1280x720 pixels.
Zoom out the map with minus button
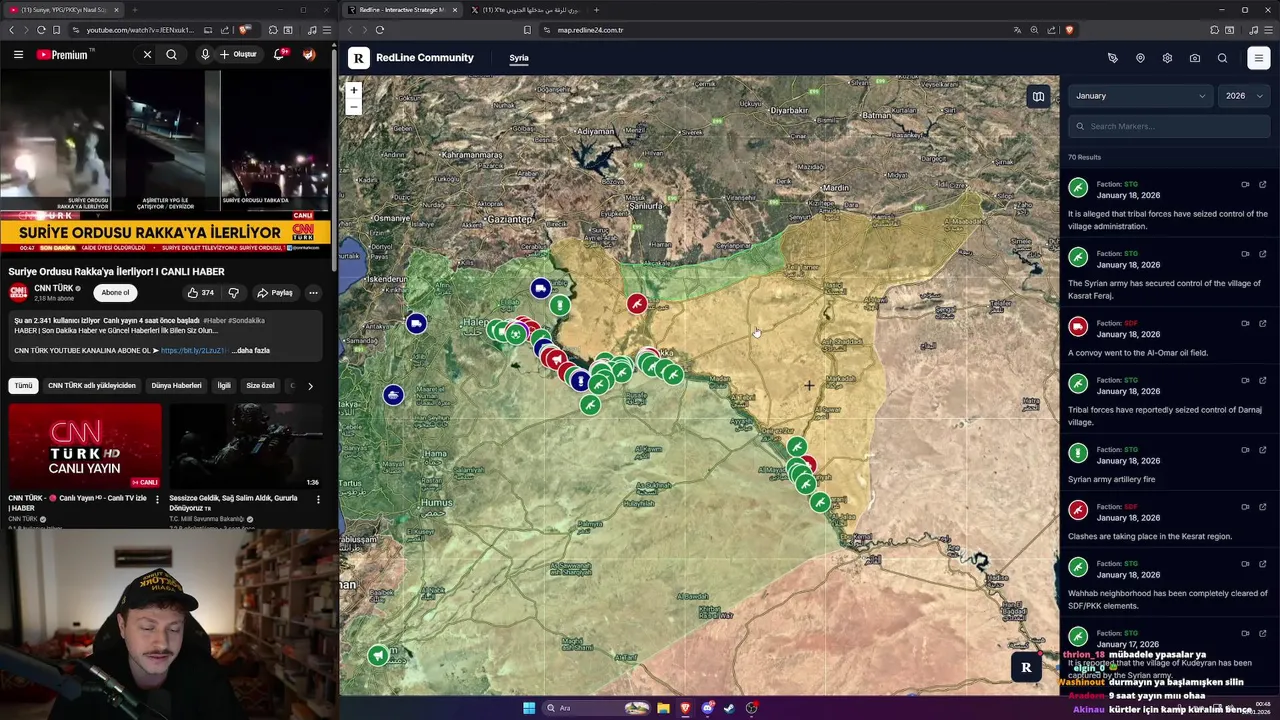(x=353, y=106)
